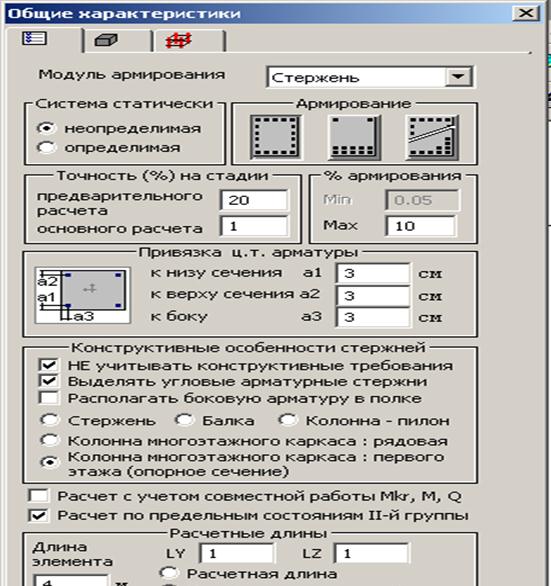The width and height of the screenshot is (551, 586).
Task: Select Колонна многоэтажного каркаса рядовая option
Action: [x=50, y=441]
